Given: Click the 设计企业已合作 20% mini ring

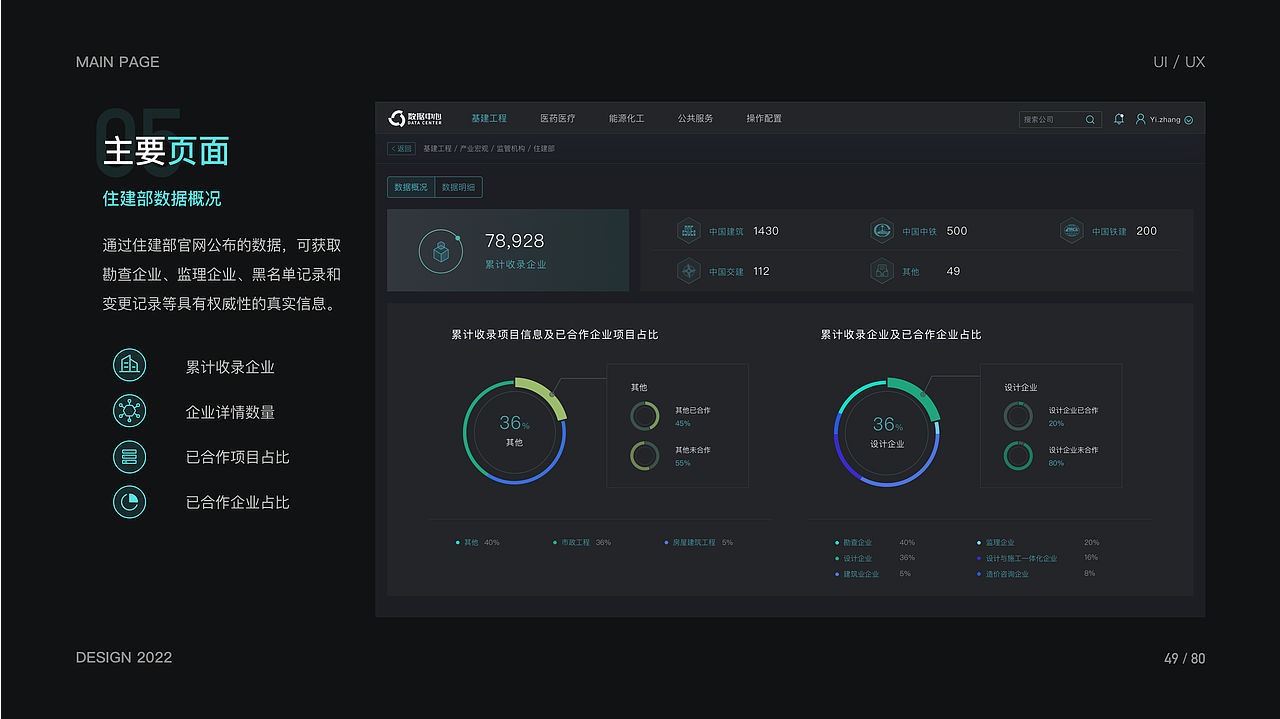Looking at the screenshot, I should [1018, 416].
